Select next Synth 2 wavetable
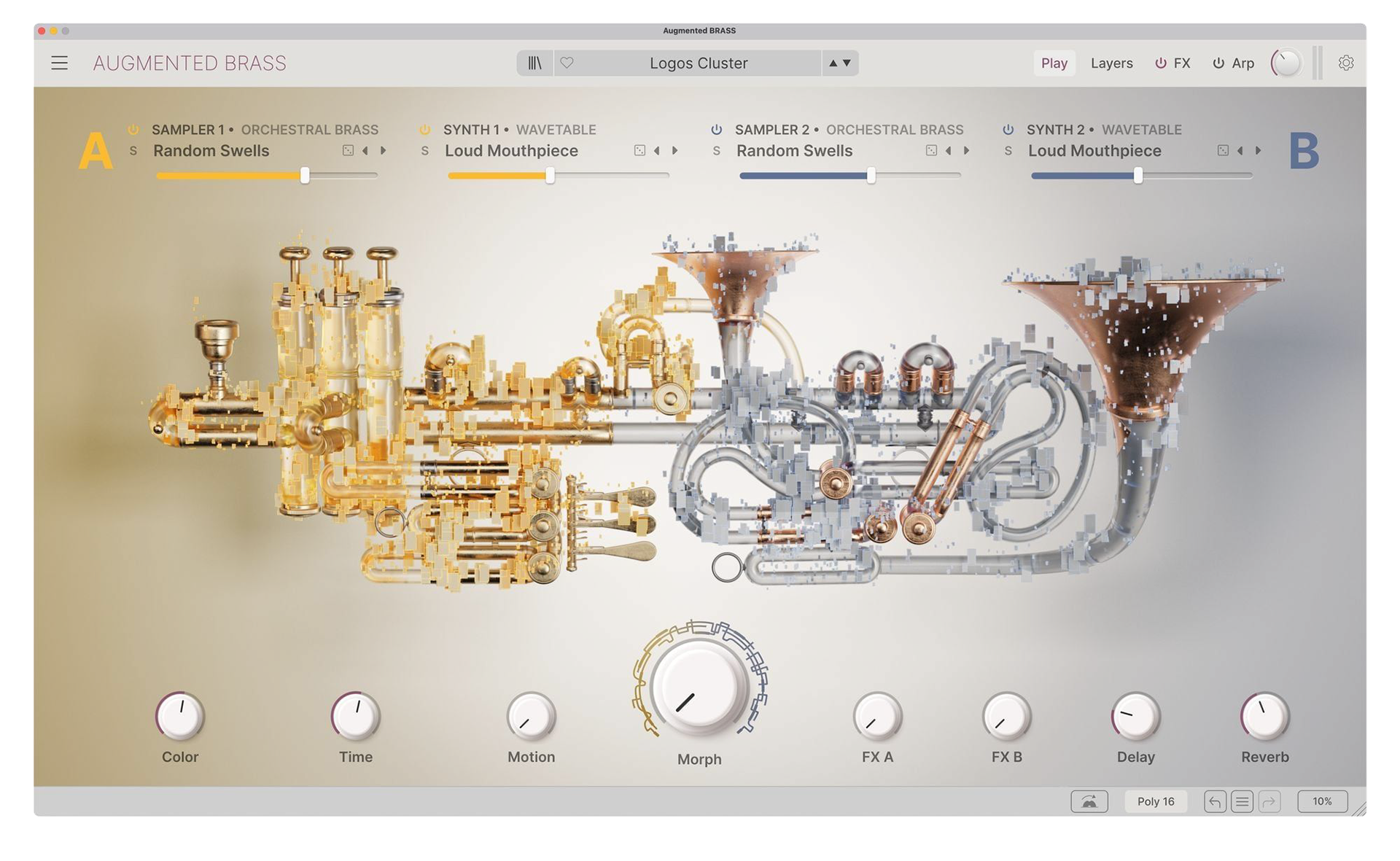Screen dimensions: 1400x861 point(1259,150)
